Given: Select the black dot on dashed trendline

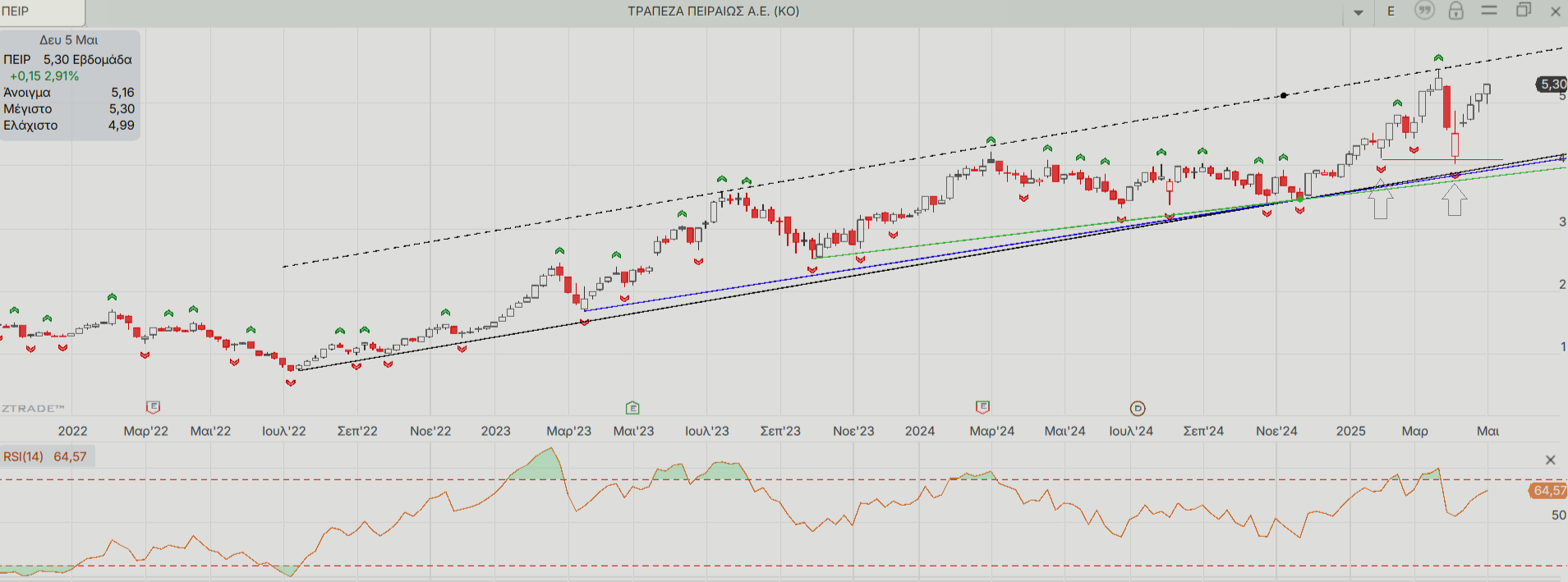Looking at the screenshot, I should 1284,95.
